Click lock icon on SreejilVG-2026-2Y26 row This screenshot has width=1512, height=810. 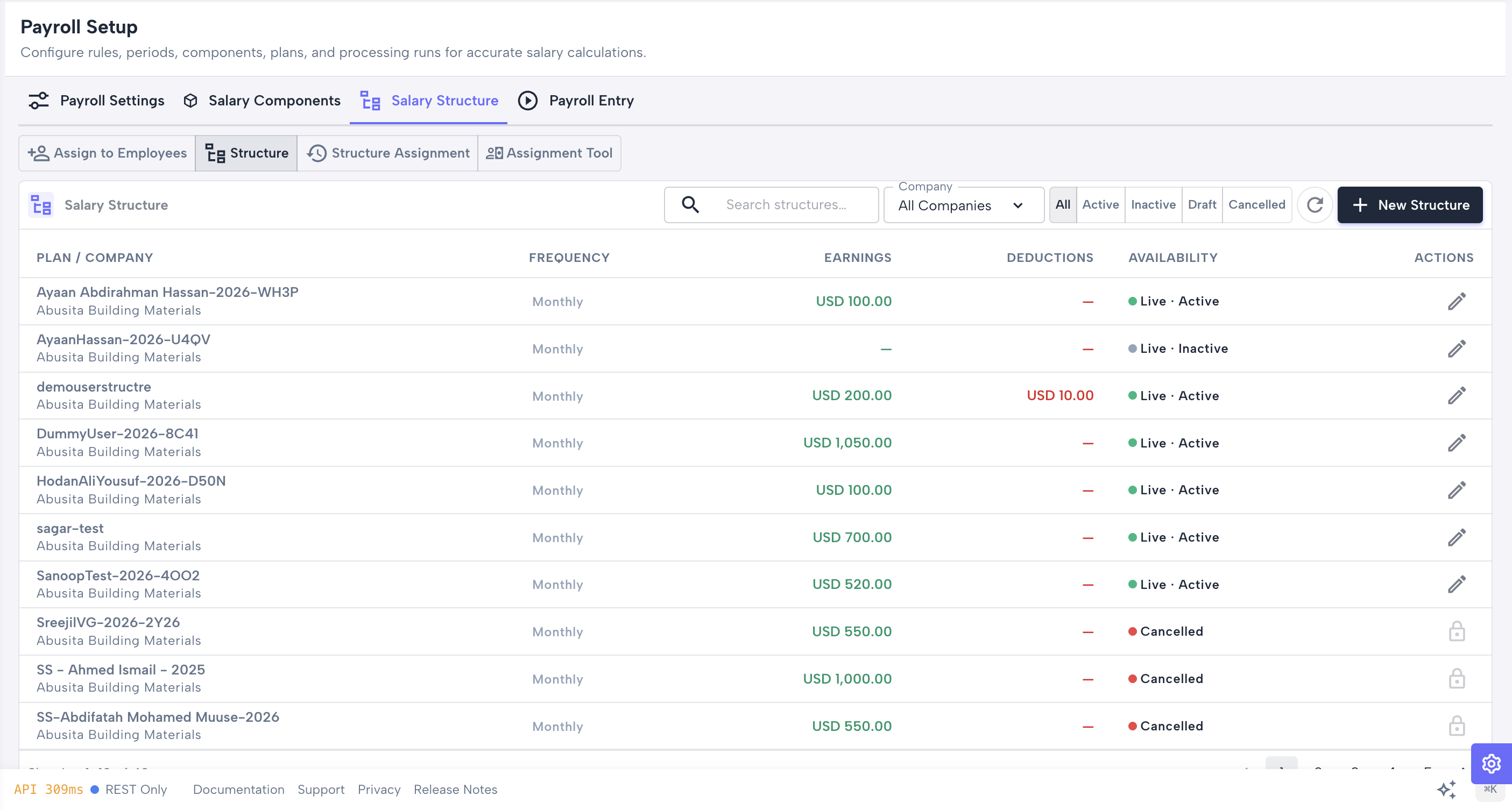(1456, 631)
